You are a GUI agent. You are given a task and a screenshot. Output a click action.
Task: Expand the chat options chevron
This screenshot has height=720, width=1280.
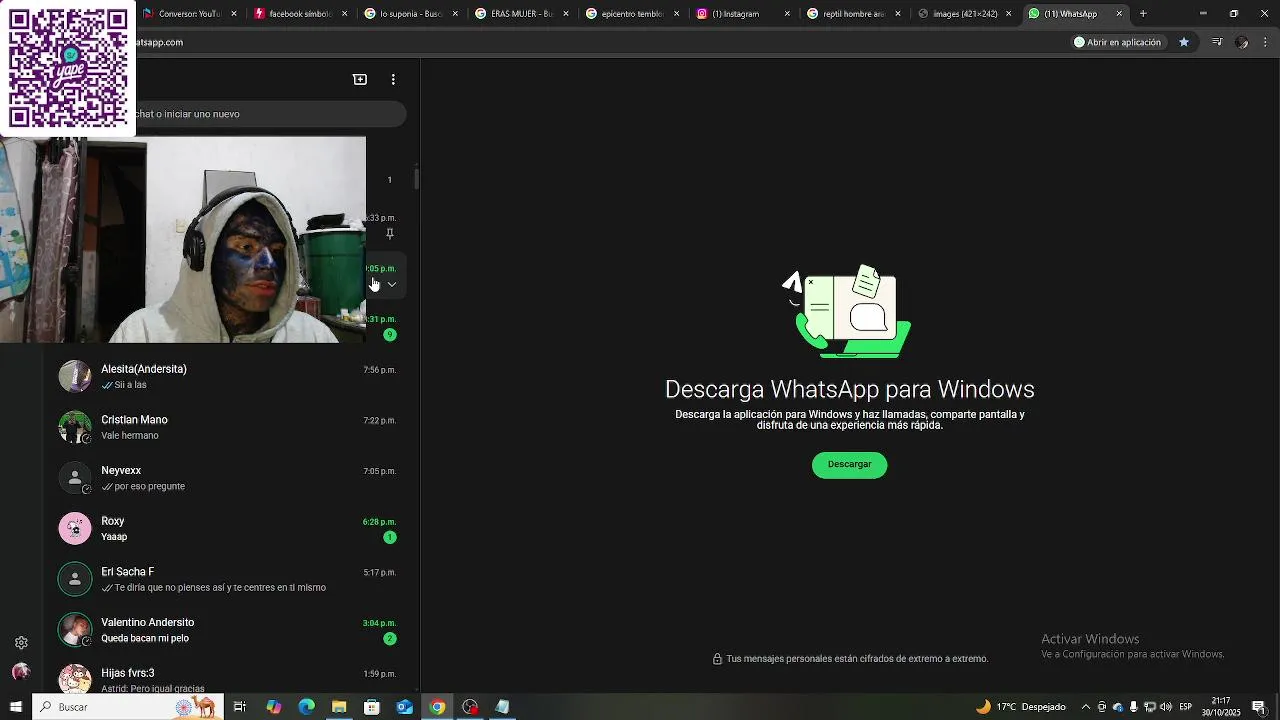coord(391,285)
